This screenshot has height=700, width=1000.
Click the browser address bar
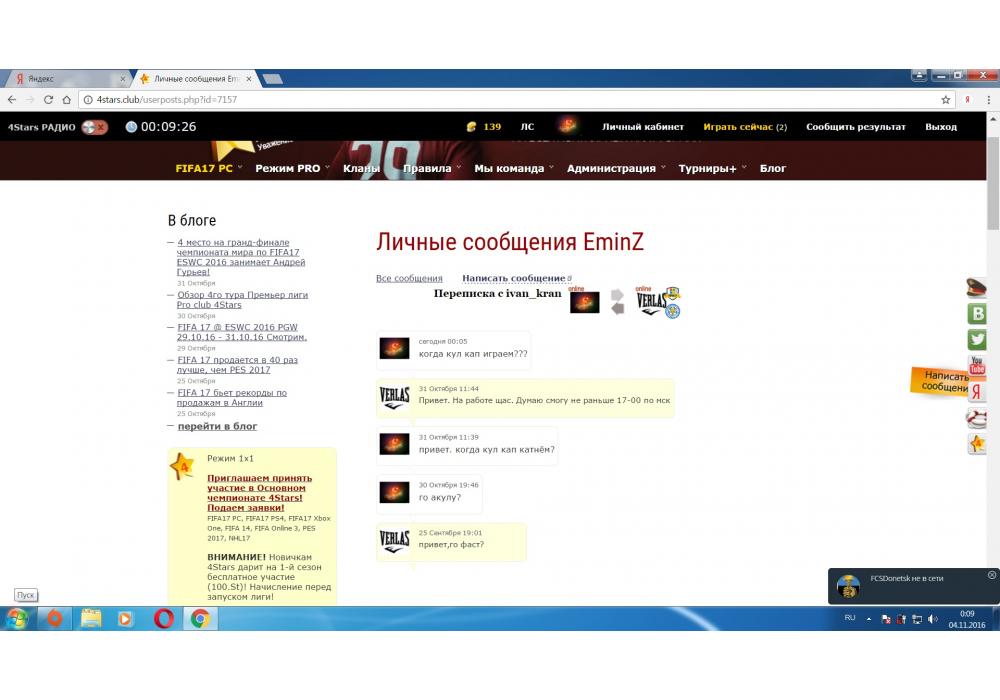[x=500, y=100]
